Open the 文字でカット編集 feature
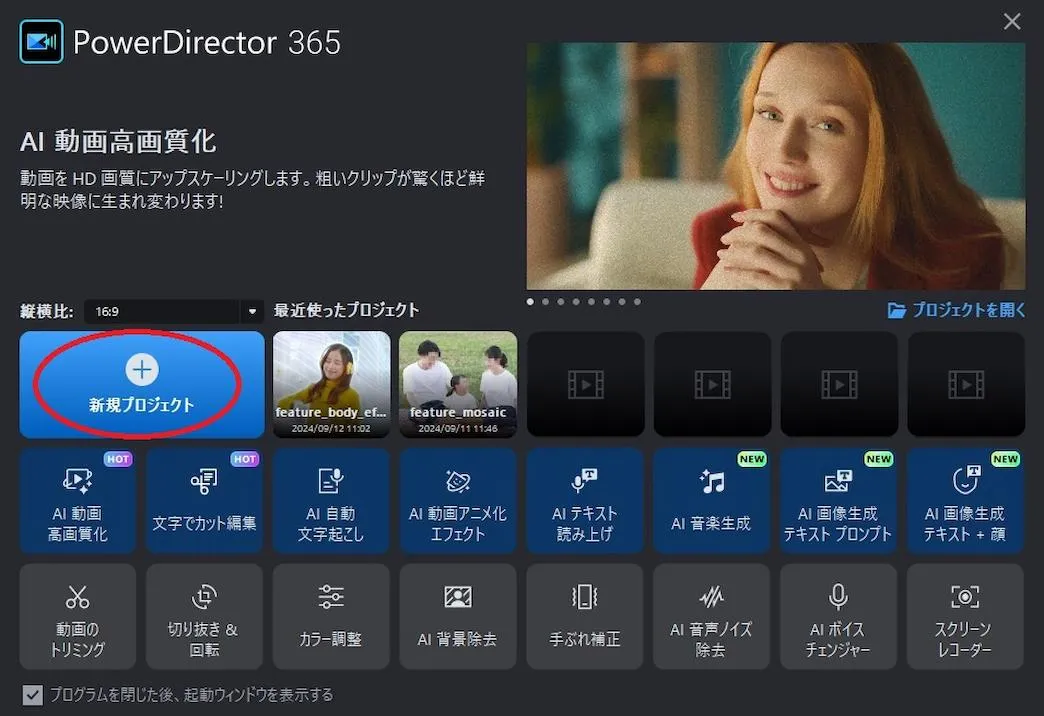 (204, 500)
